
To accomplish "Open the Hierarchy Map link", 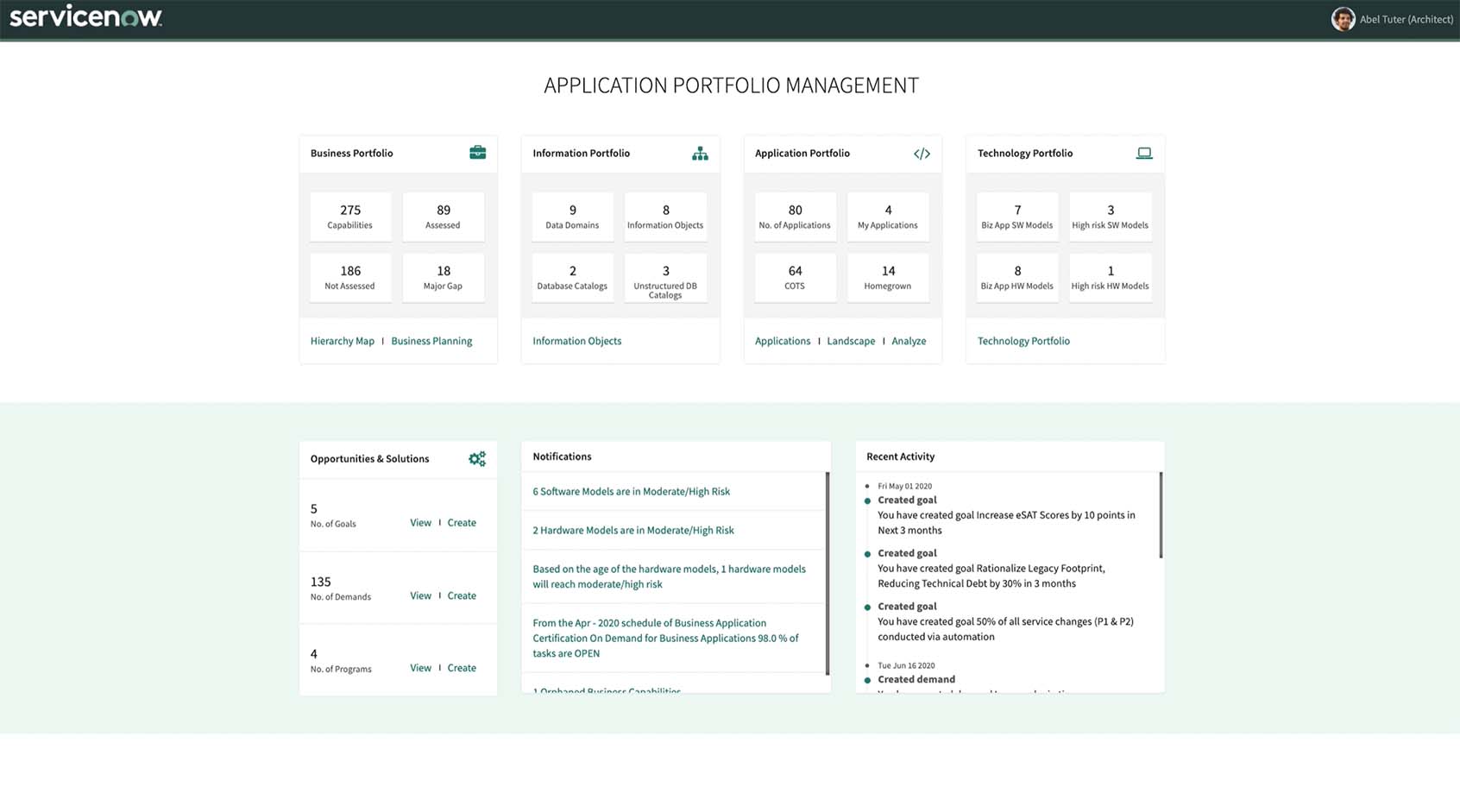I will coord(342,341).
